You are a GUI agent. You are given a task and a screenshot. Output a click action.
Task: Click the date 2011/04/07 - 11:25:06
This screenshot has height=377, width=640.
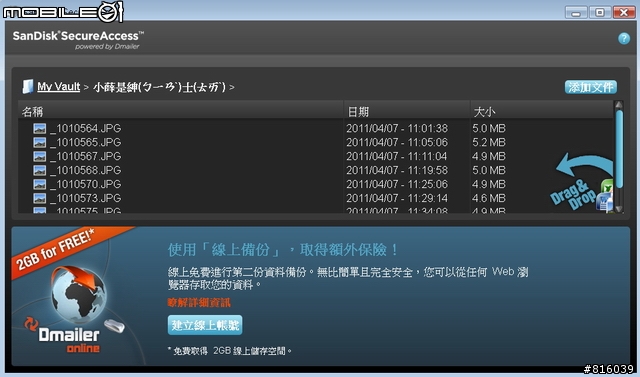pyautogui.click(x=397, y=184)
